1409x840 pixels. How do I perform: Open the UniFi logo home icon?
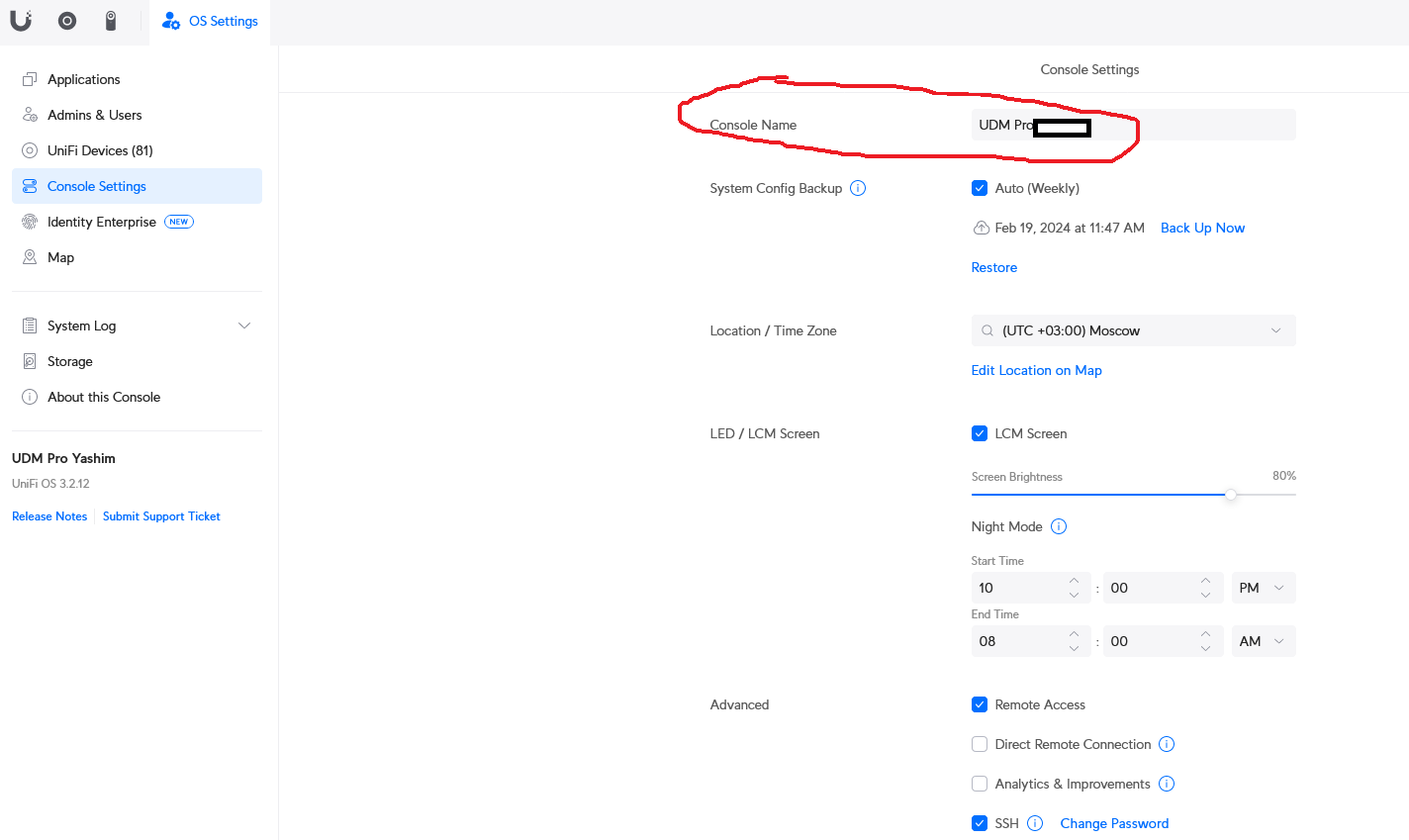tap(21, 20)
